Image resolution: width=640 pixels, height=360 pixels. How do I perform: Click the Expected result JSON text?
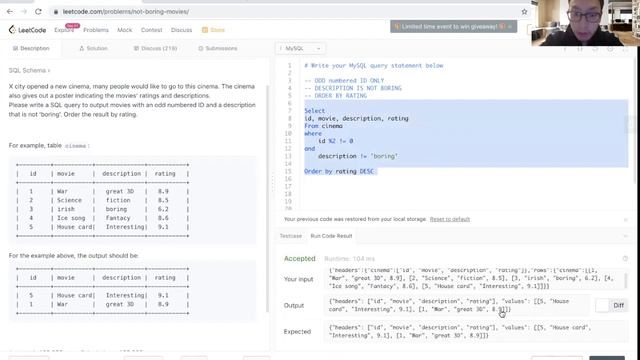(x=460, y=331)
